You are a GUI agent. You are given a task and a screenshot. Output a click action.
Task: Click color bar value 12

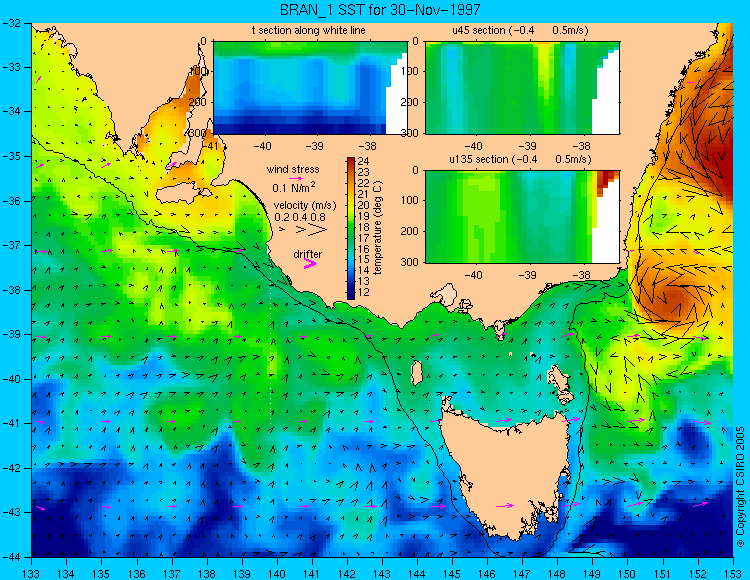pyautogui.click(x=364, y=293)
